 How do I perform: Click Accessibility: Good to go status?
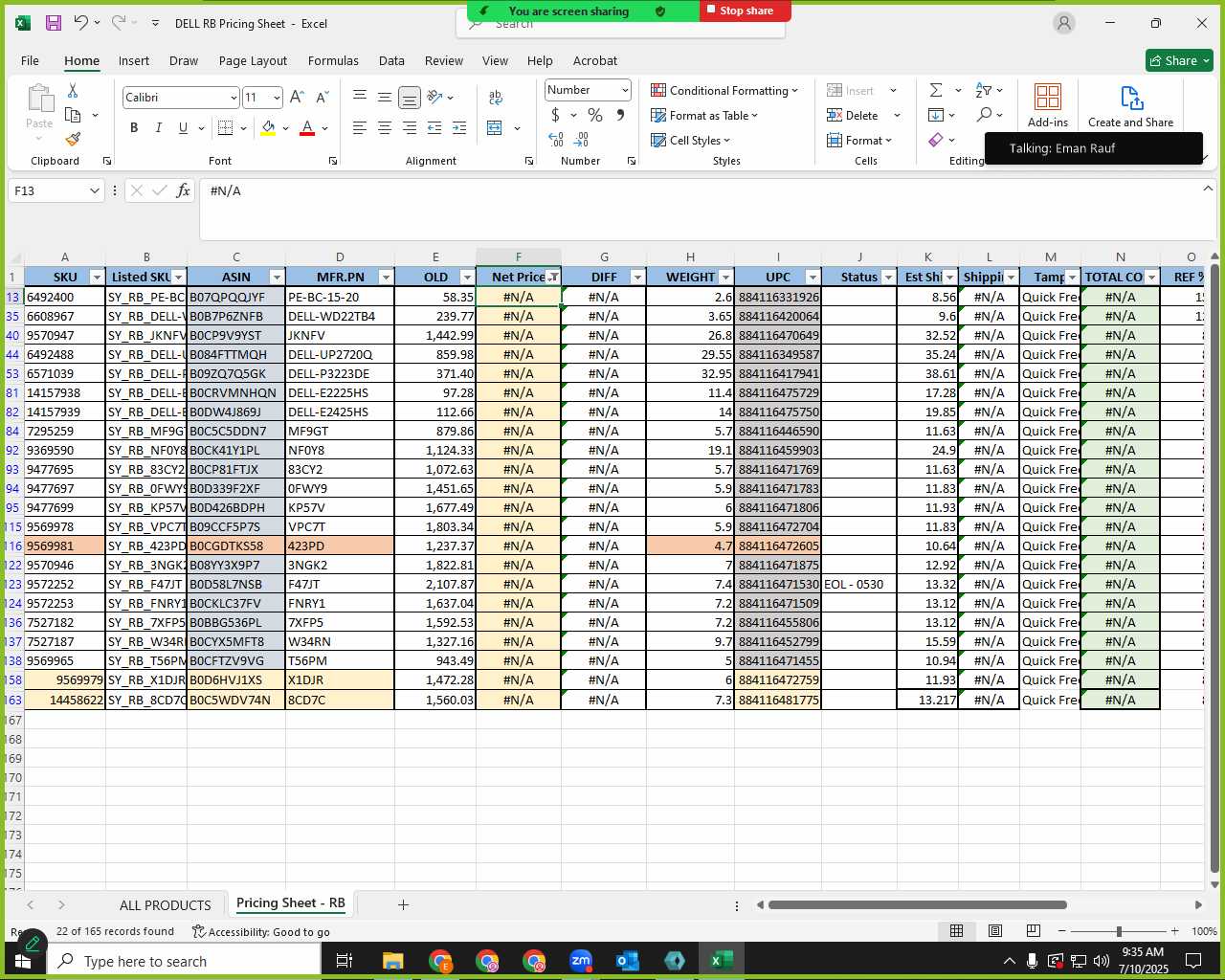[x=260, y=931]
